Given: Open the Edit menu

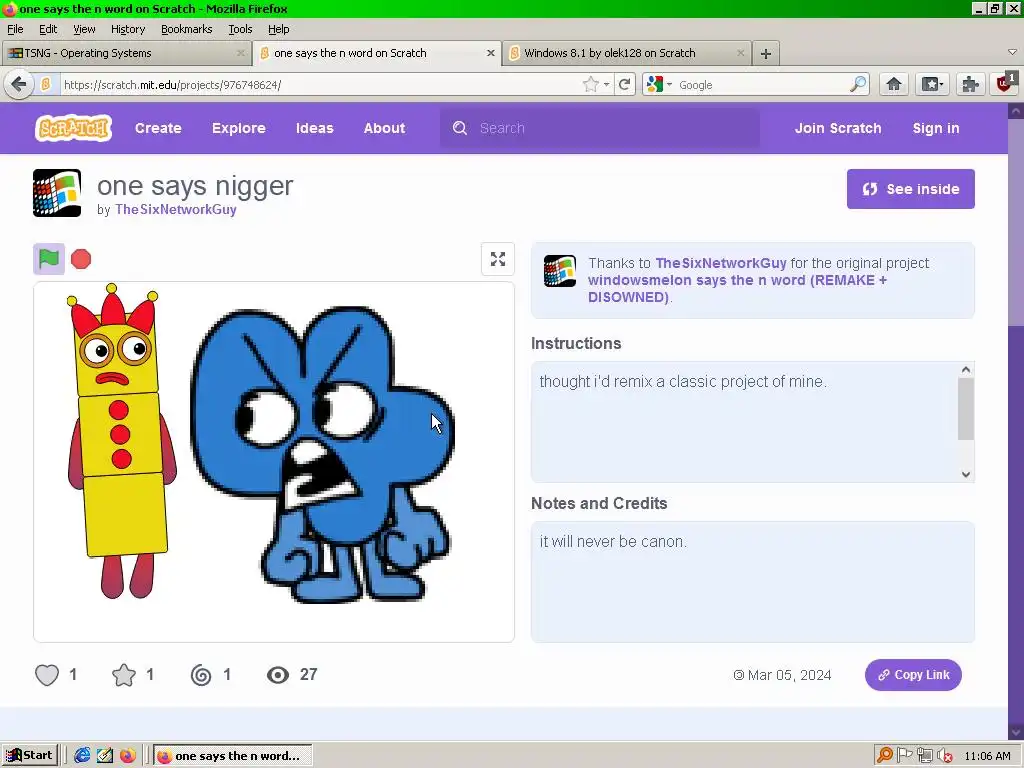Looking at the screenshot, I should [48, 29].
